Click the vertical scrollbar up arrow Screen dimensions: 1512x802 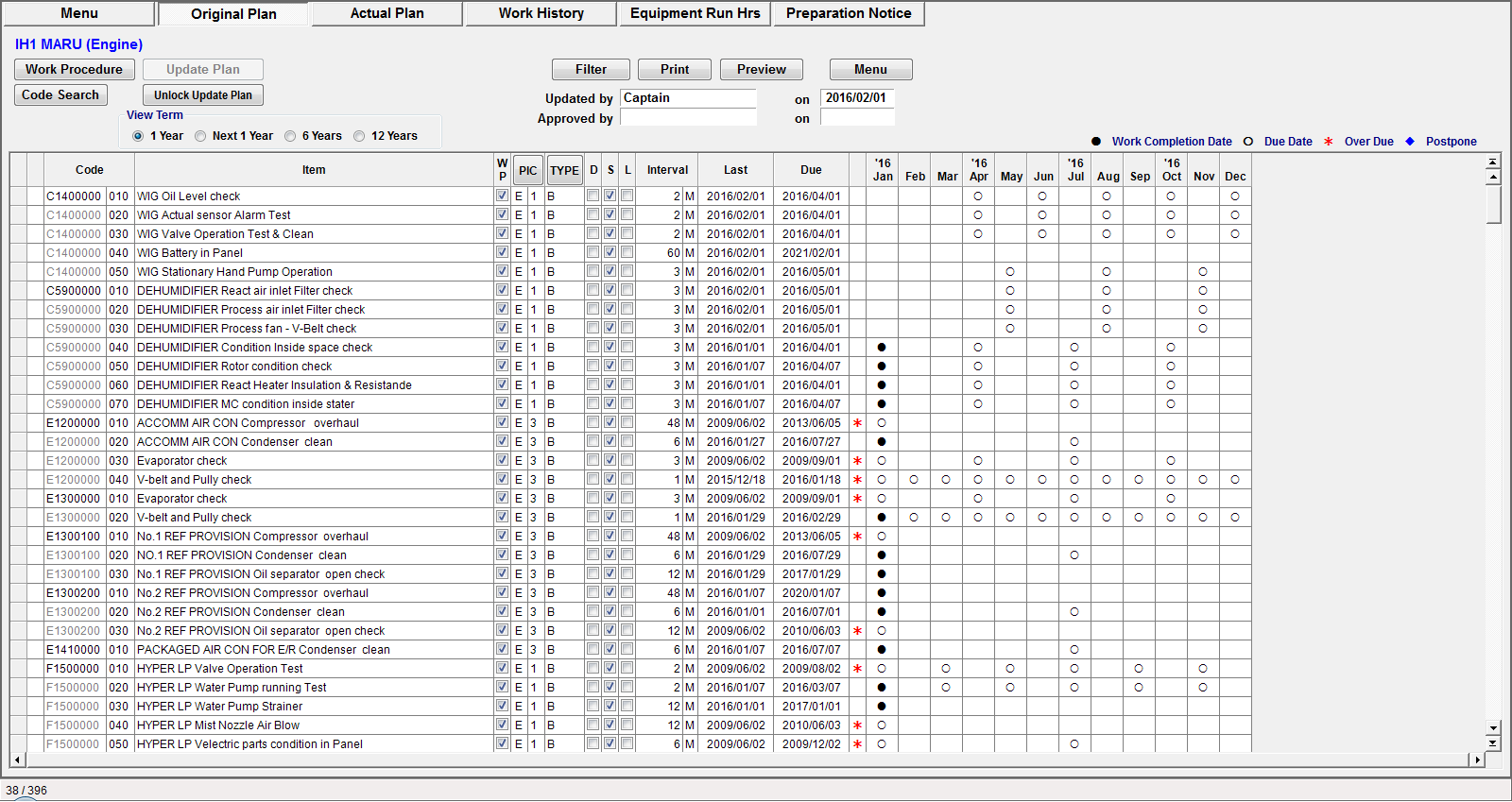tap(1493, 178)
